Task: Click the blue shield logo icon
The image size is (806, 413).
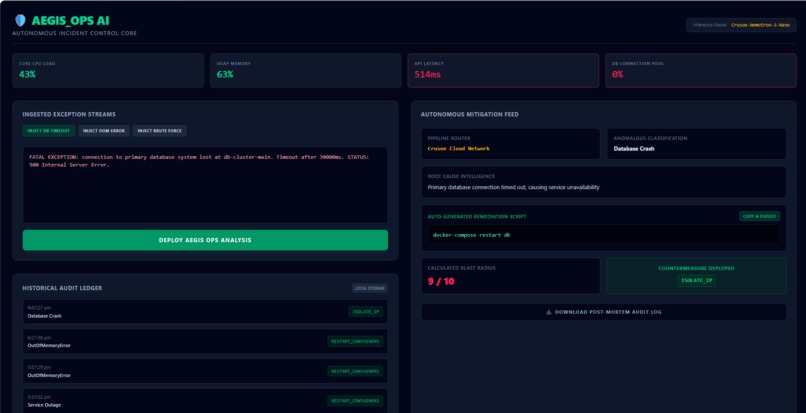Action: (x=20, y=21)
